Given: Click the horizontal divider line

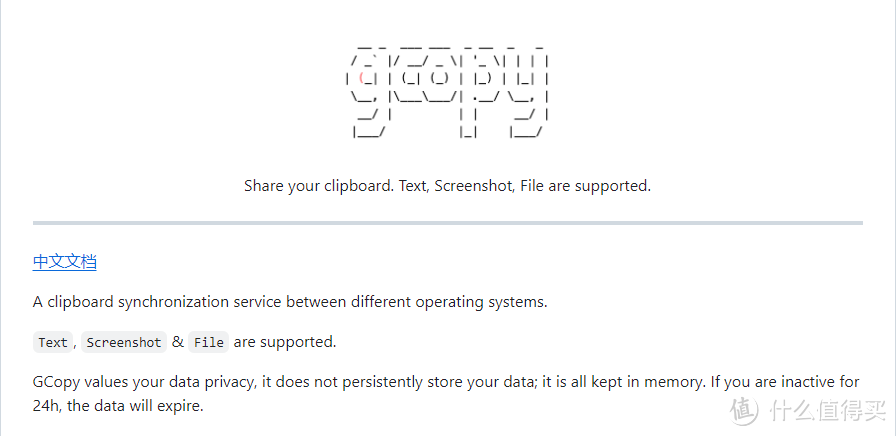Looking at the screenshot, I should 447,222.
